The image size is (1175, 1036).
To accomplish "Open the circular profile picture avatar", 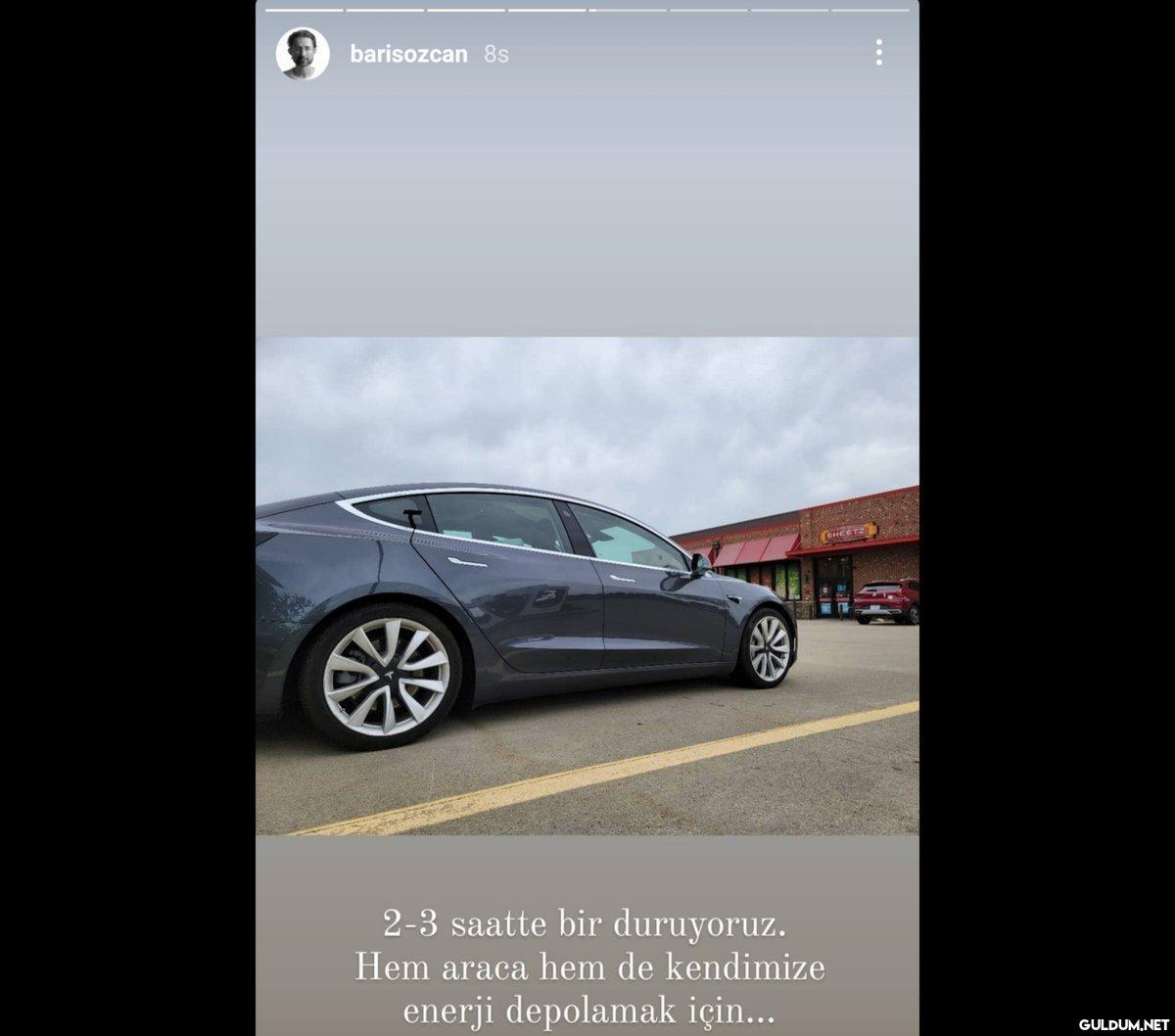I will pos(303,53).
